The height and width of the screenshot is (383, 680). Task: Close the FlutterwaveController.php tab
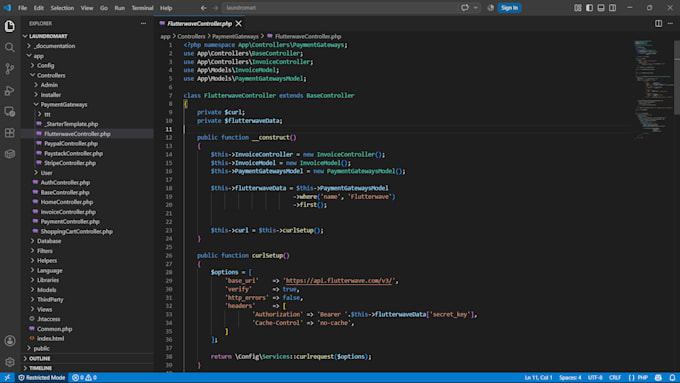(x=239, y=23)
